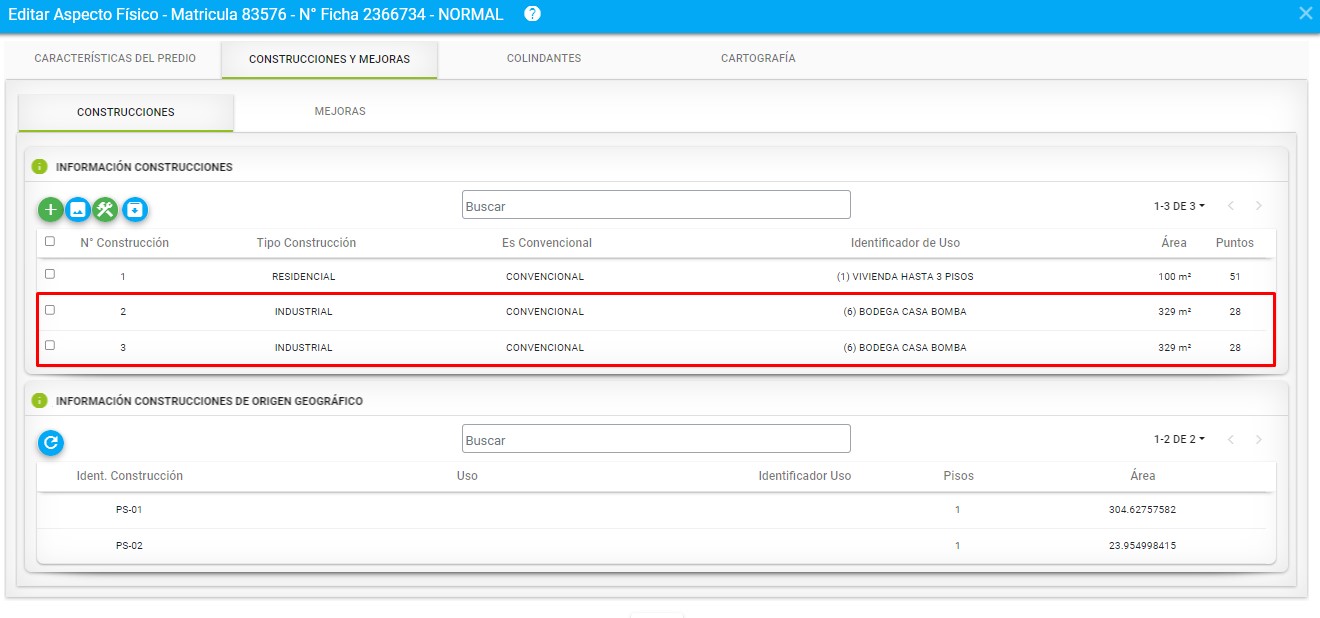
Task: Click the Buscar field in the constructions table
Action: click(x=656, y=205)
